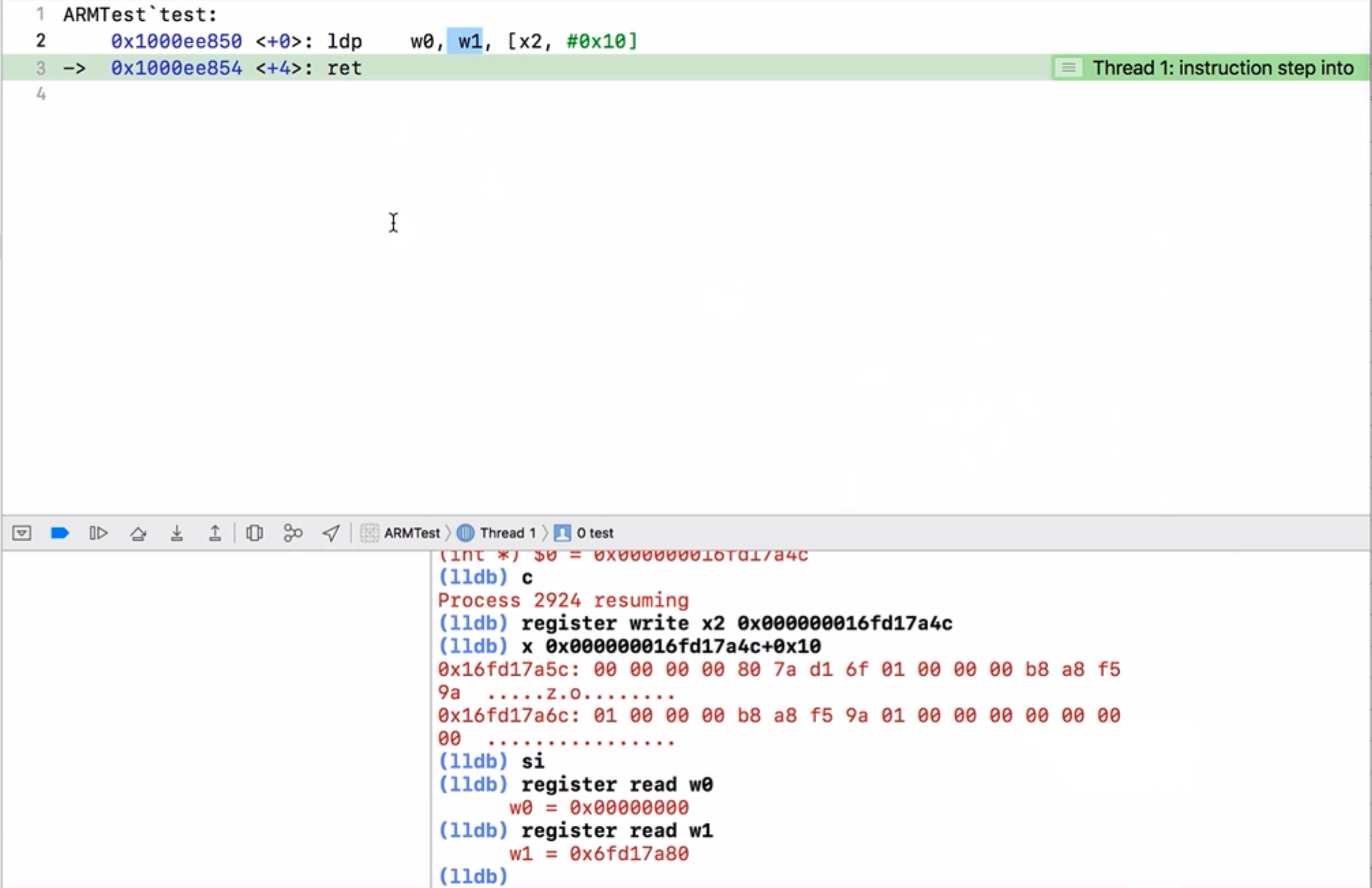Step over the current instruction
The height and width of the screenshot is (888, 1372).
coord(138,533)
